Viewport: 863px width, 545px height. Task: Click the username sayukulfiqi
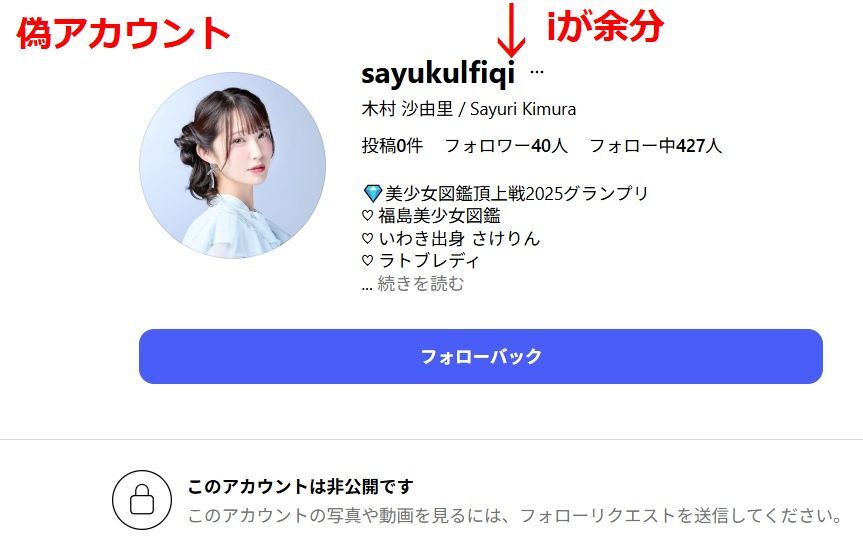coord(438,73)
